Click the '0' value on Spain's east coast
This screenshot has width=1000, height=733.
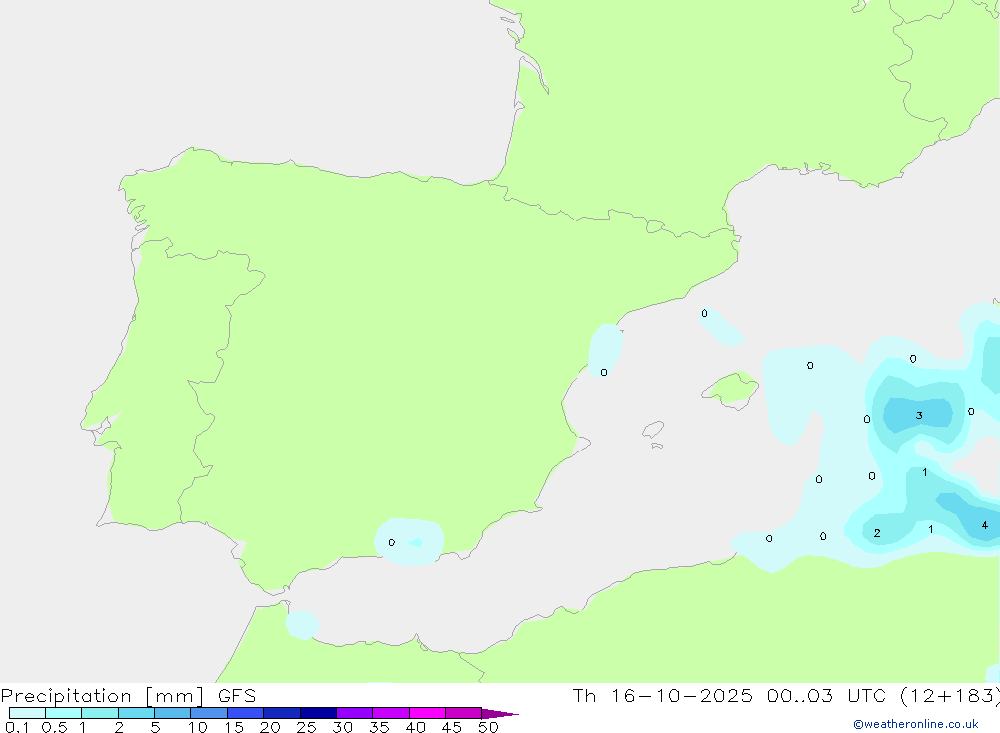[x=604, y=373]
